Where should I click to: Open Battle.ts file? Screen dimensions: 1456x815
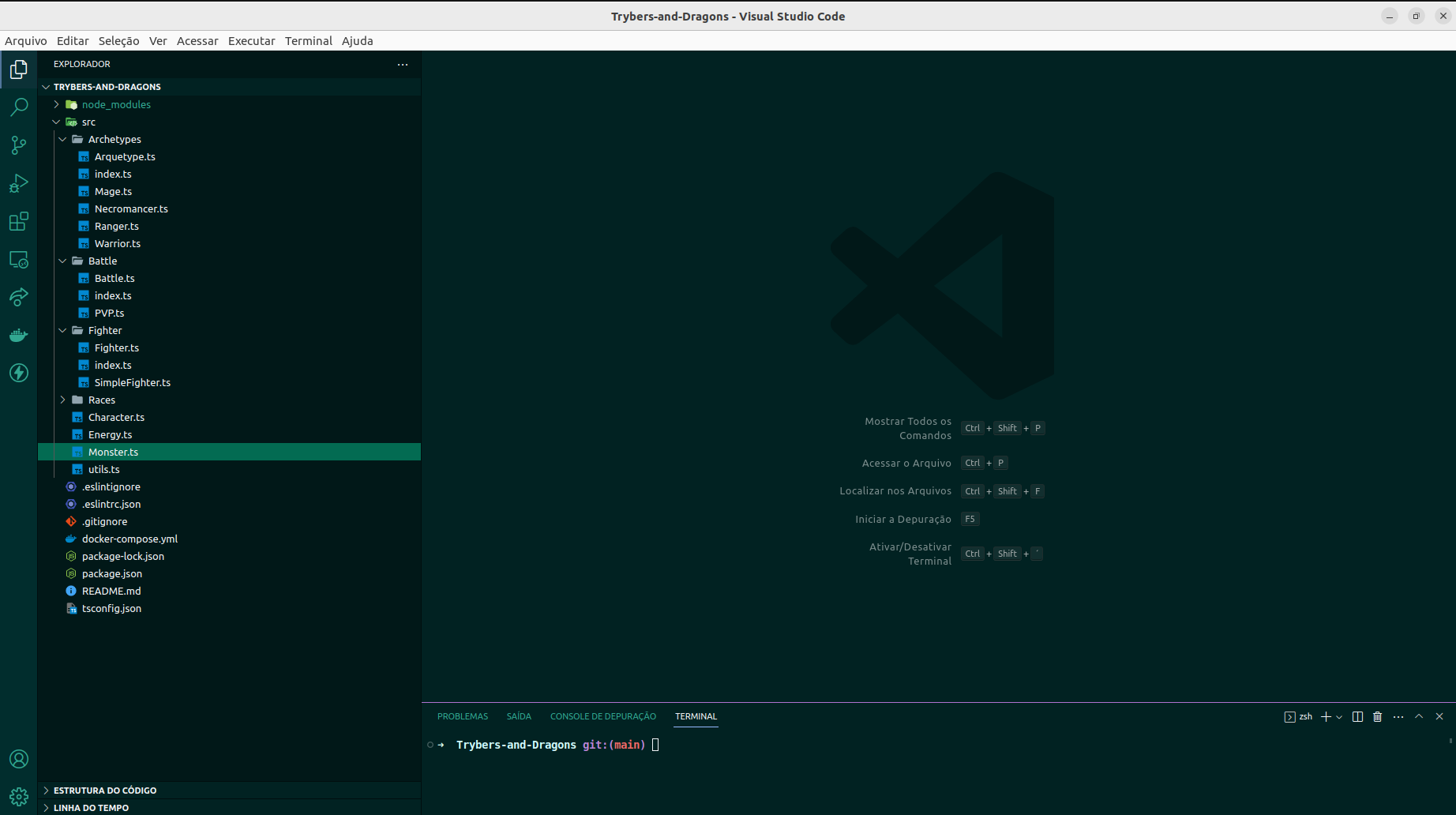point(229,278)
